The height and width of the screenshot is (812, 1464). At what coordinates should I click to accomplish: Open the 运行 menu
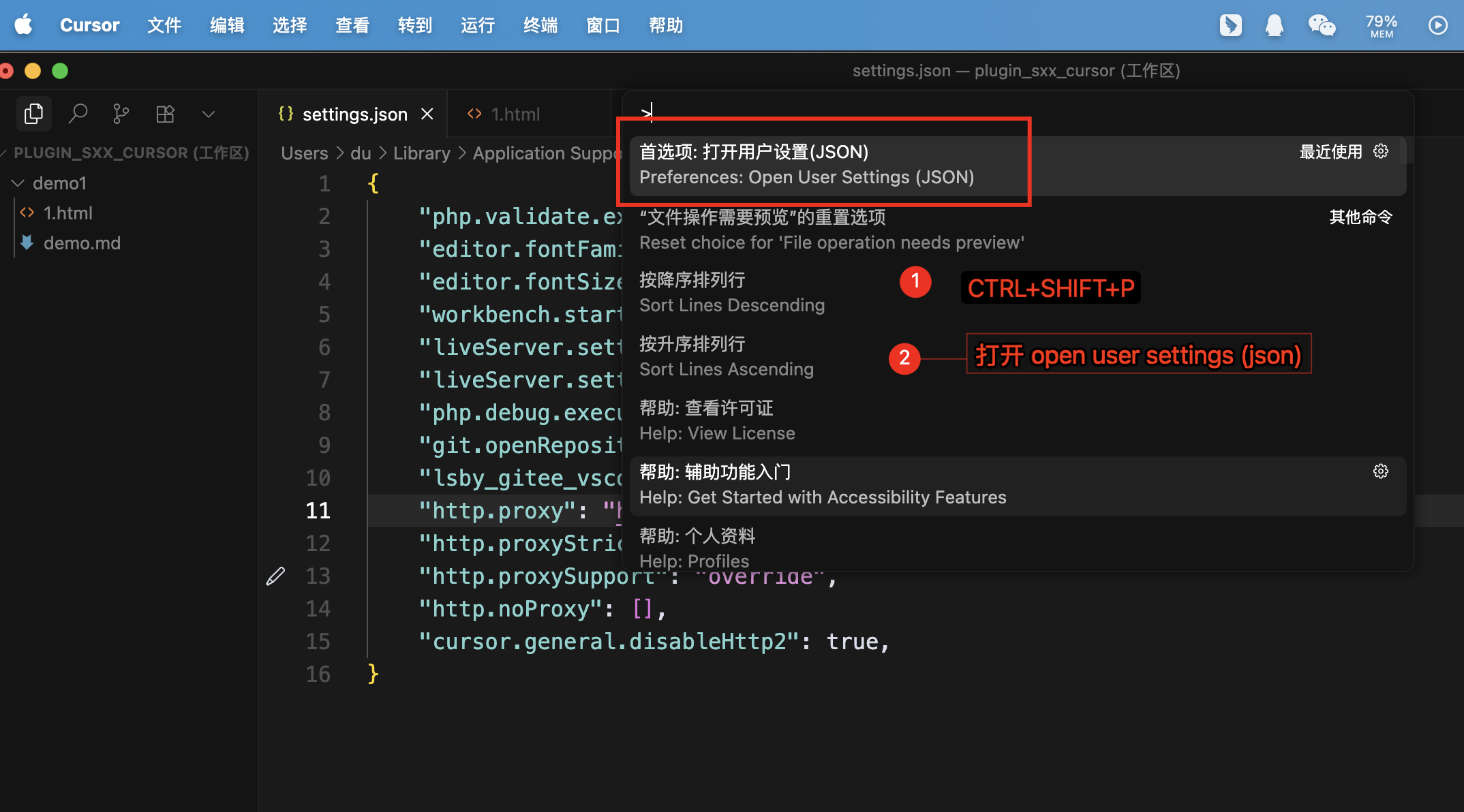pos(478,25)
